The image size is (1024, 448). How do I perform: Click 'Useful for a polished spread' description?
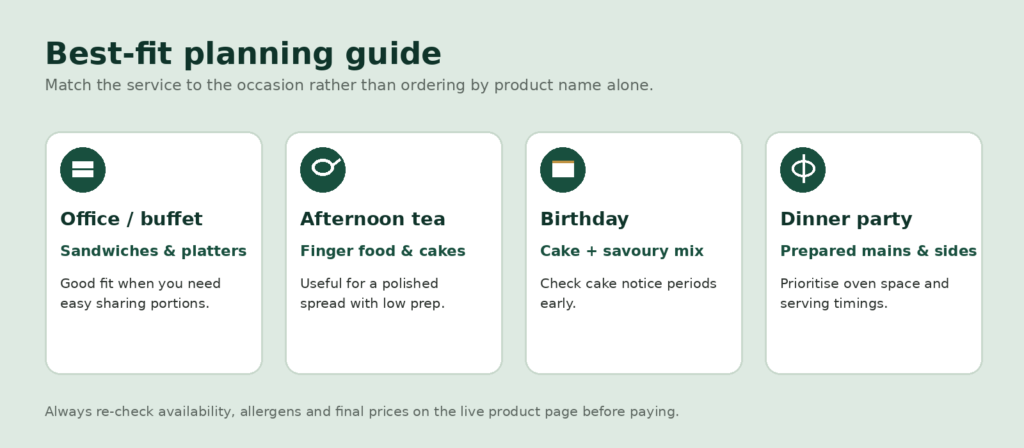[372, 293]
